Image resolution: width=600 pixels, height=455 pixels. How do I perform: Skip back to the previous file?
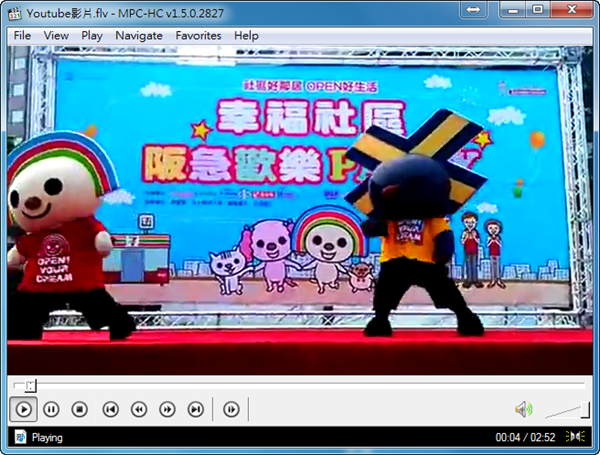pos(111,409)
